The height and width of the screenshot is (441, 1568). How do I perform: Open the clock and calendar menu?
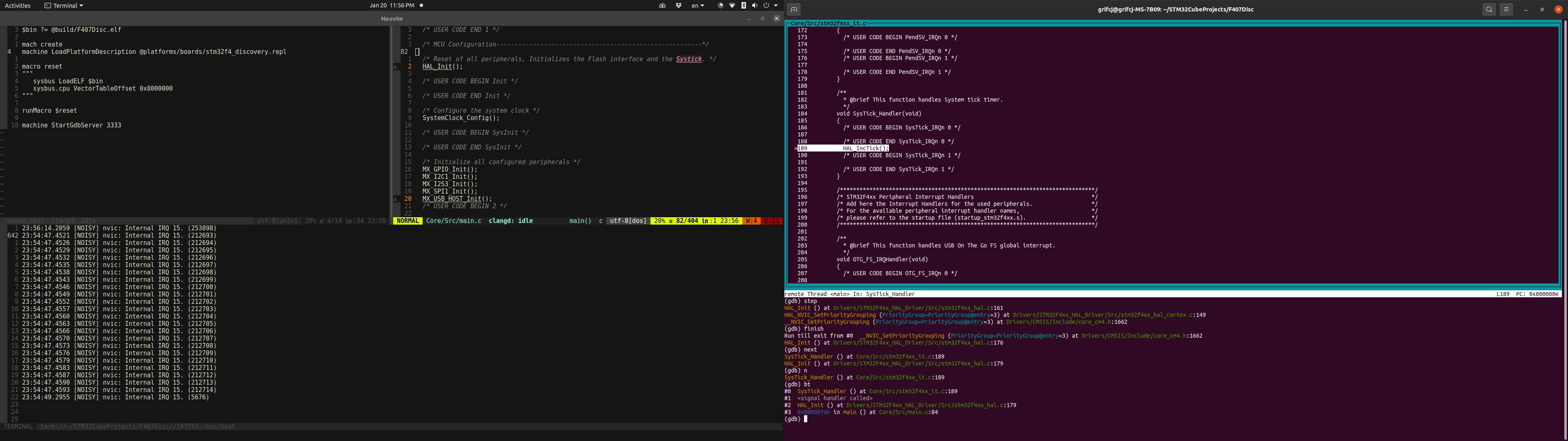click(392, 5)
